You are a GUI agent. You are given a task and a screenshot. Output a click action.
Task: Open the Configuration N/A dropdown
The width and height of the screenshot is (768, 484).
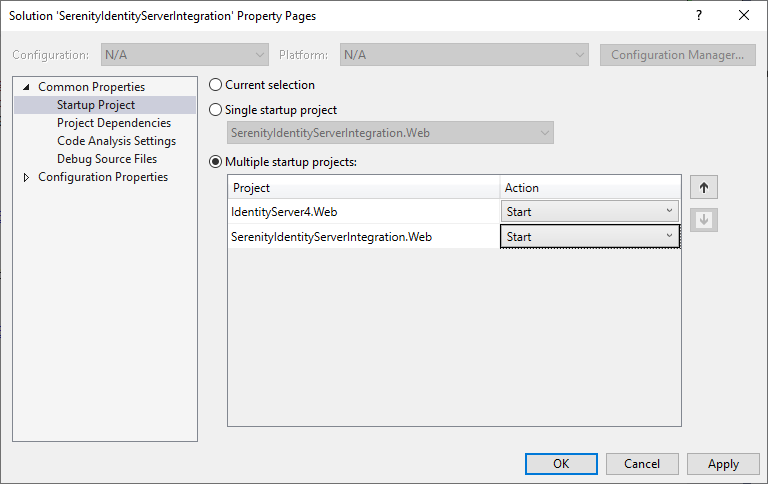(185, 54)
